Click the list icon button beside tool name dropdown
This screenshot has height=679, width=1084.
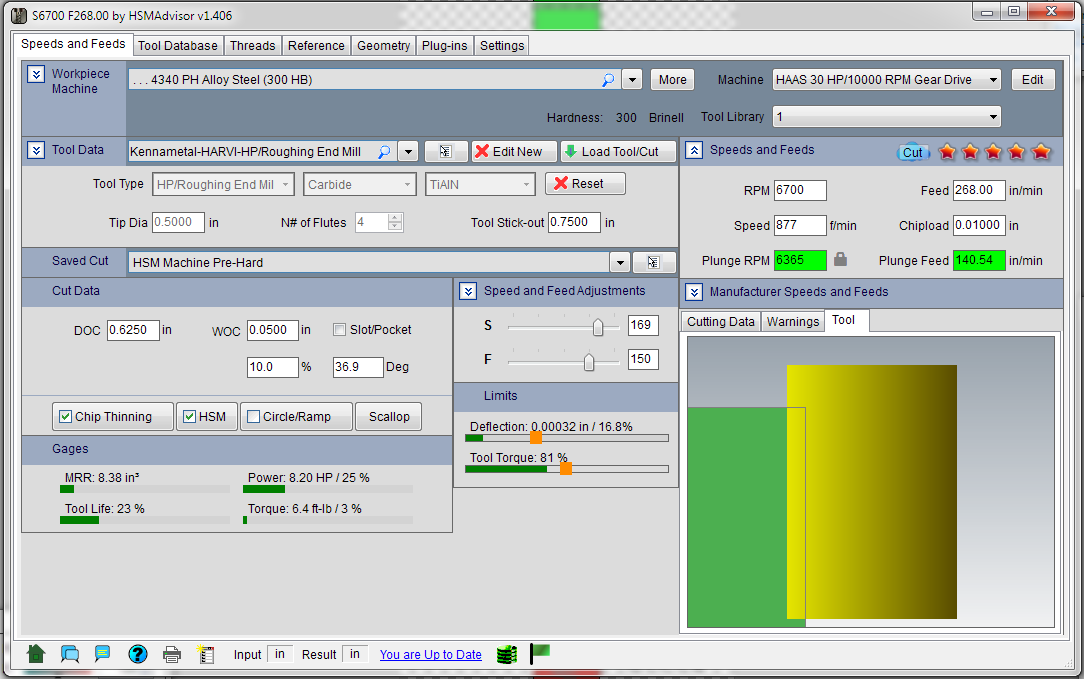(x=445, y=151)
